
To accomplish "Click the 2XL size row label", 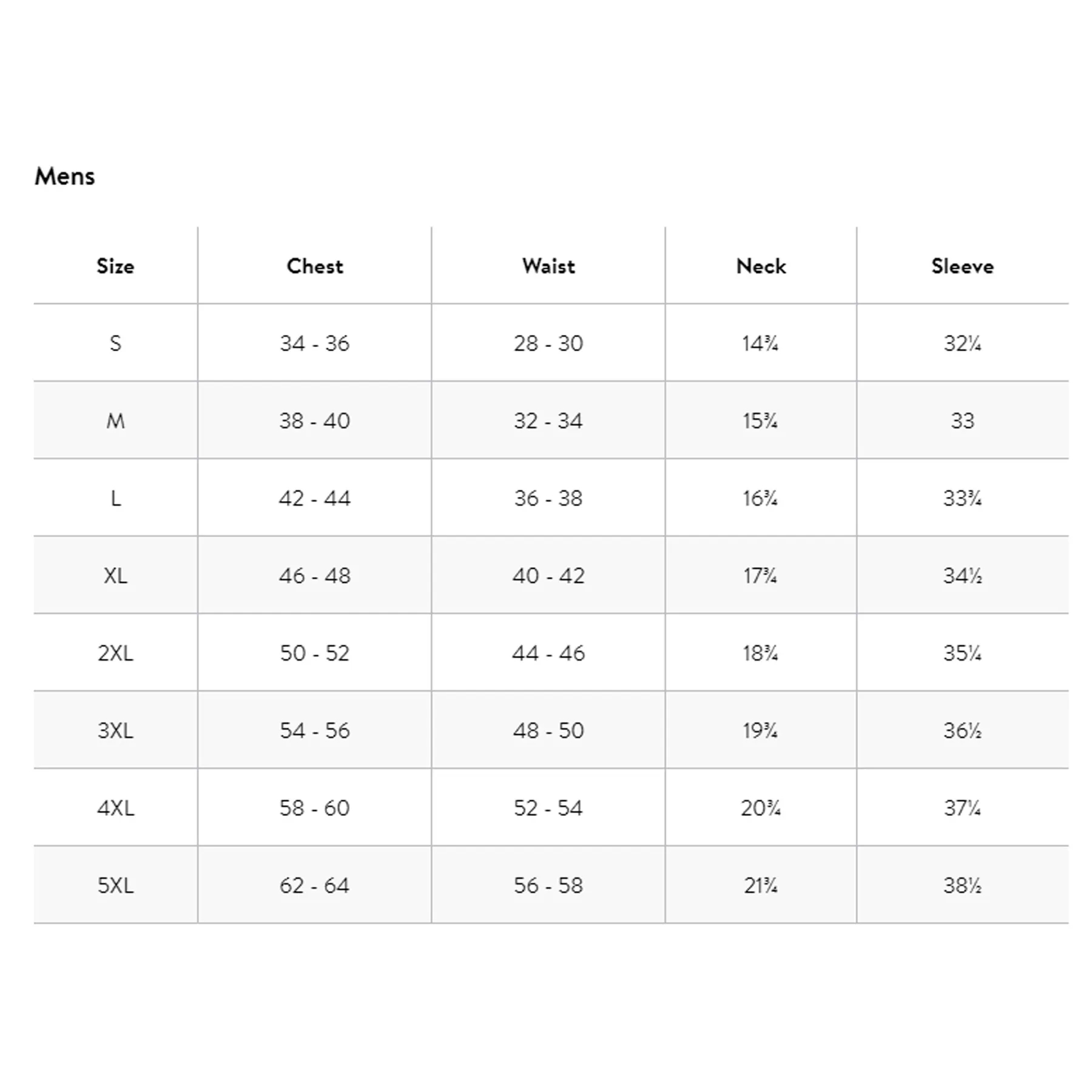I will click(x=115, y=653).
